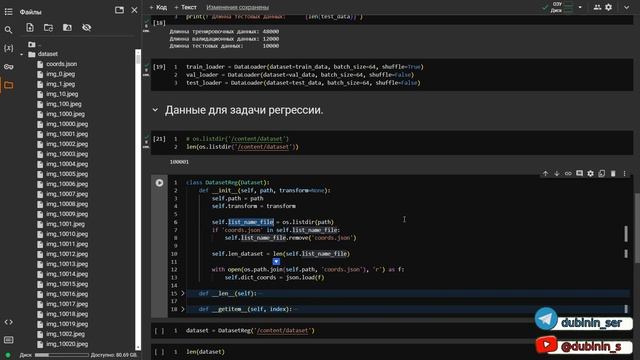Open the @dubinin_s YouTube badge
This screenshot has width=640, height=360.
click(584, 345)
